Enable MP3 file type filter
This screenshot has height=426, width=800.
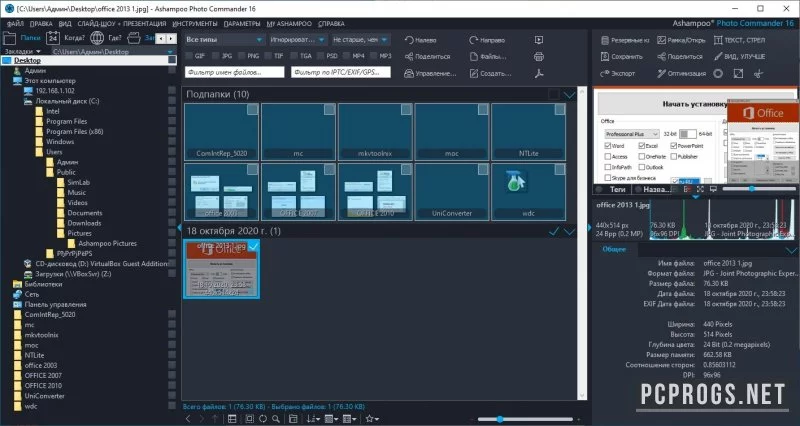(x=374, y=56)
